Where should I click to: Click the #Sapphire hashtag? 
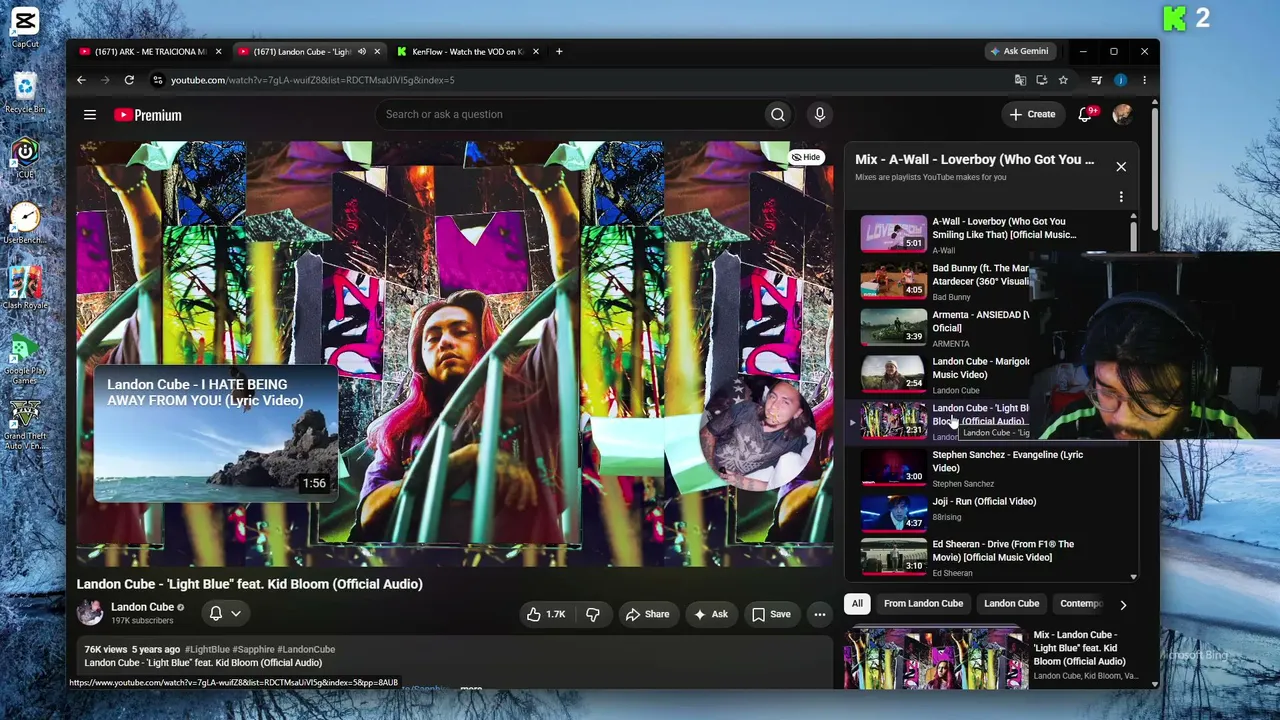coord(253,650)
